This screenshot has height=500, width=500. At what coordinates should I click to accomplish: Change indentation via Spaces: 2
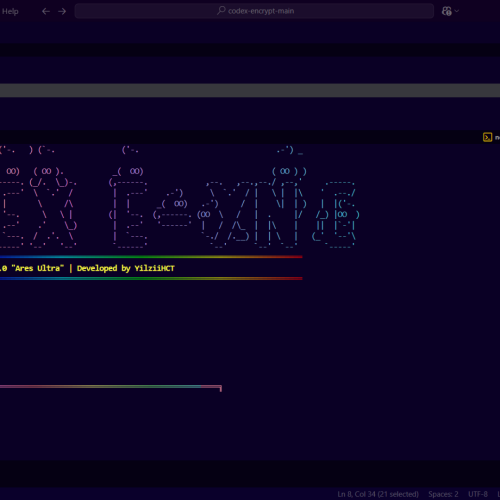pyautogui.click(x=443, y=494)
